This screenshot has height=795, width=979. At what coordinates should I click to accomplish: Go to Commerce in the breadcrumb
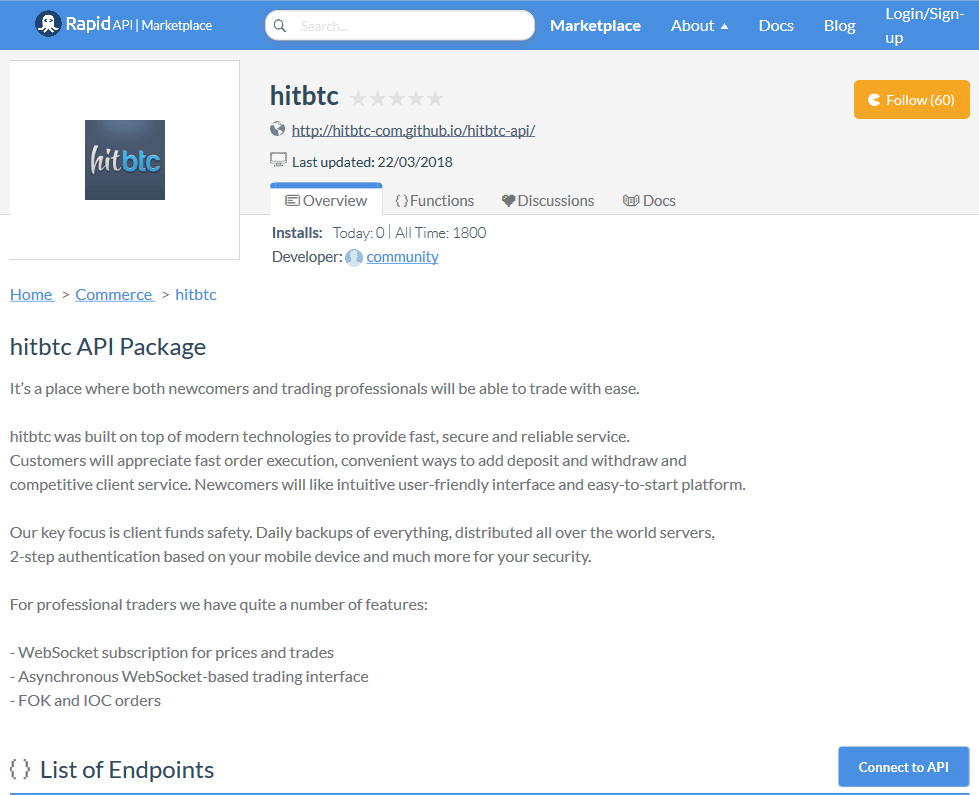tap(114, 294)
